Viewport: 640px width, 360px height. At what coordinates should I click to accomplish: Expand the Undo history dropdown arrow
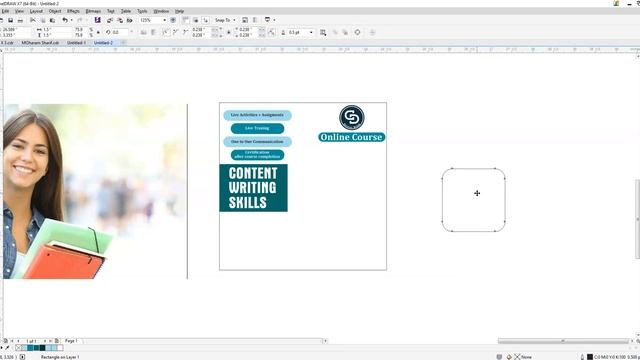71,20
